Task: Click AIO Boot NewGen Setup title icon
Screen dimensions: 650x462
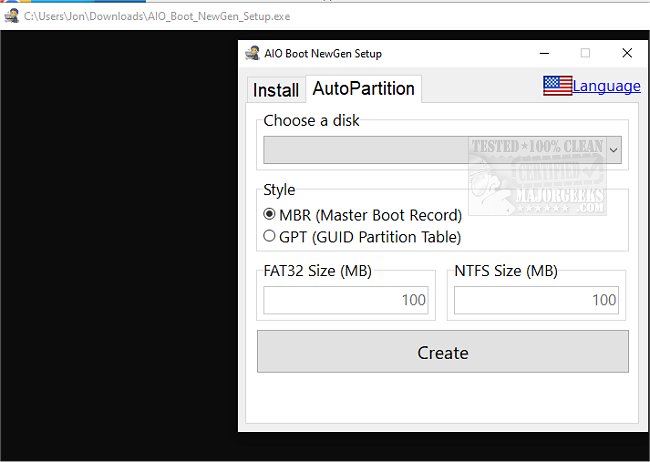Action: coord(252,53)
